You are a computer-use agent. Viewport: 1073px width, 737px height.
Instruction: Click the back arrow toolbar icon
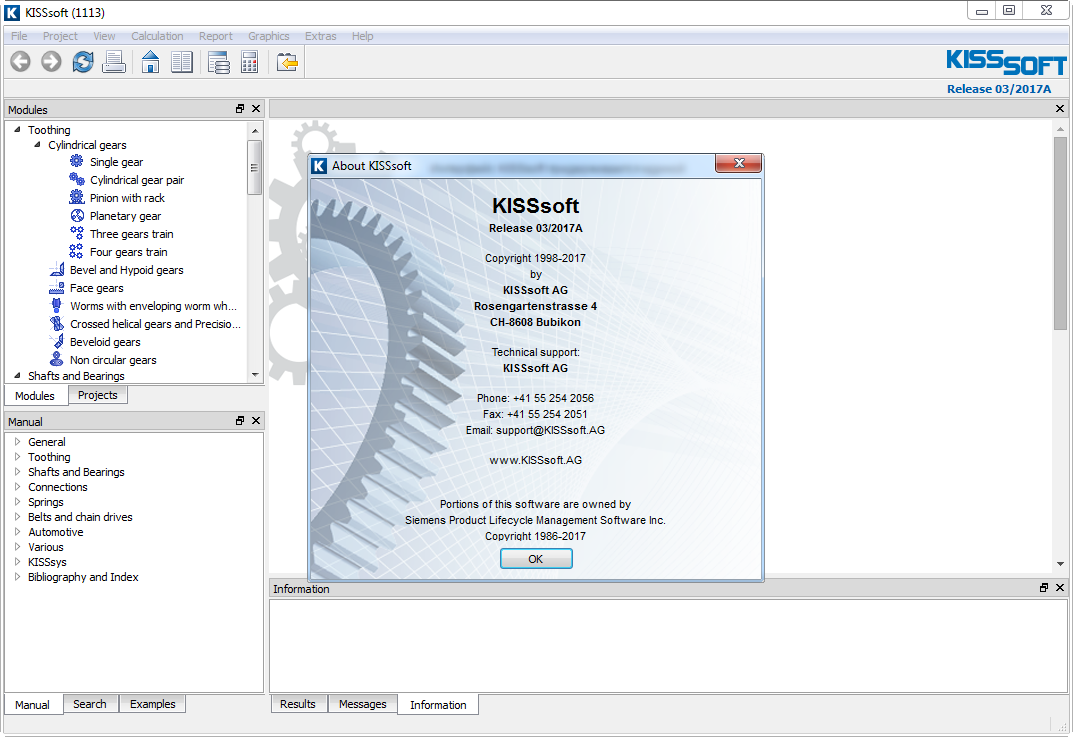click(21, 62)
